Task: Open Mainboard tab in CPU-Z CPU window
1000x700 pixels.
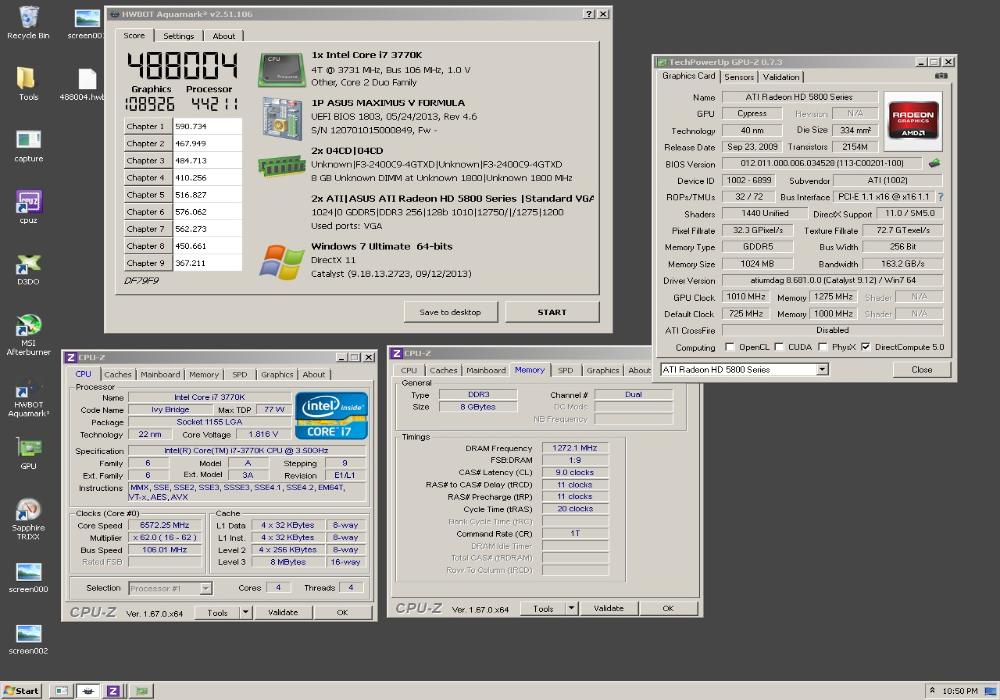Action: [160, 375]
